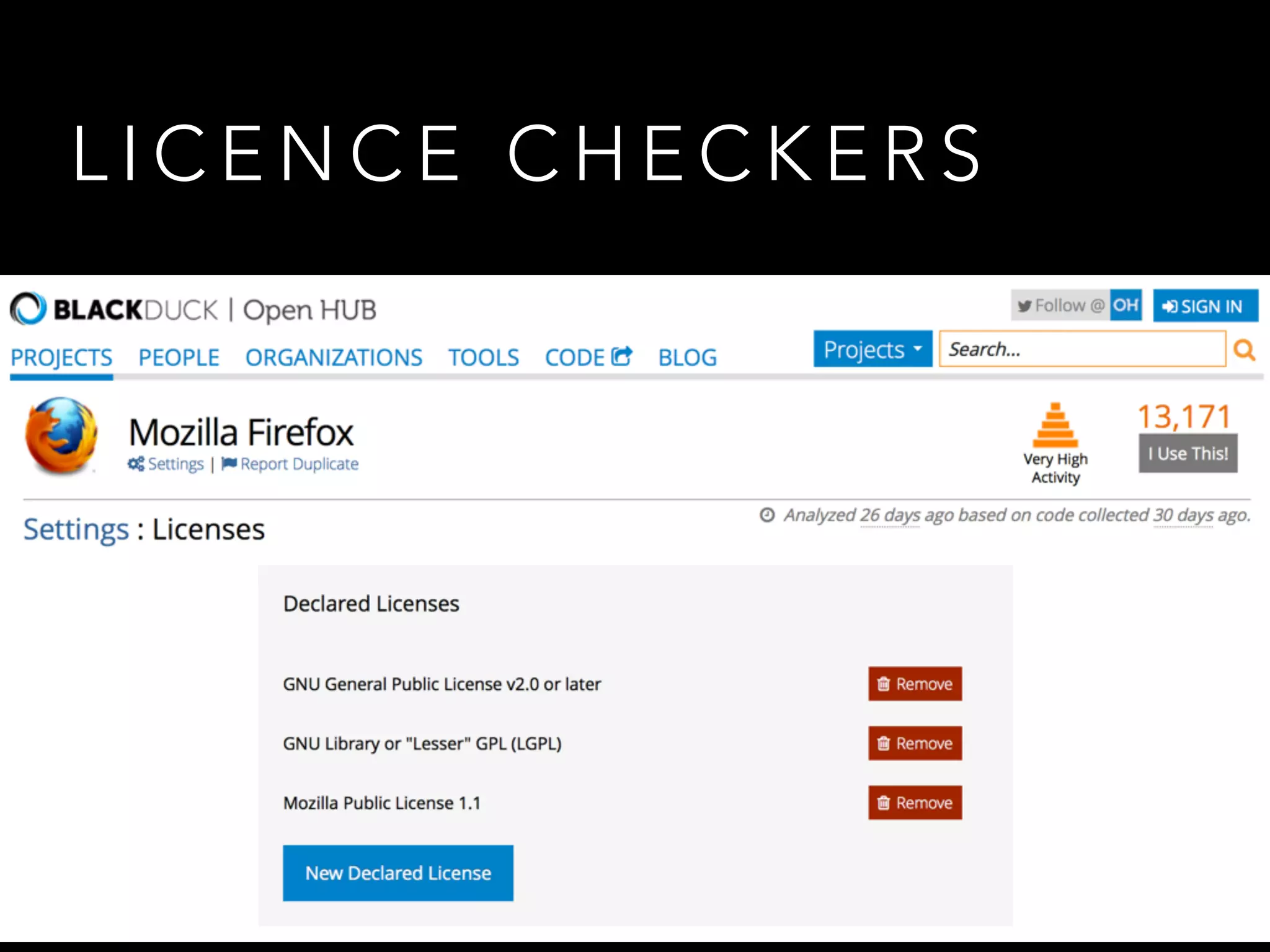
Task: Click the trash icon next to Mozilla Public License
Action: click(883, 803)
